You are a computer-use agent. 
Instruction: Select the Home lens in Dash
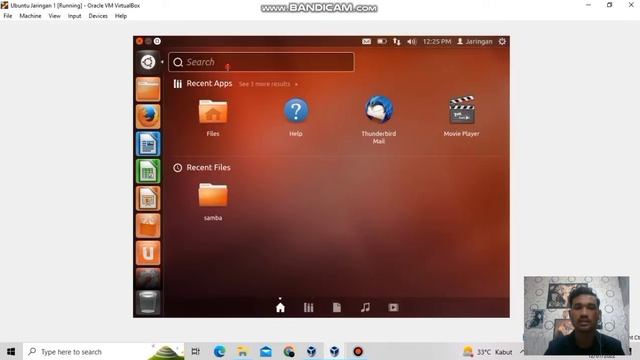(280, 307)
